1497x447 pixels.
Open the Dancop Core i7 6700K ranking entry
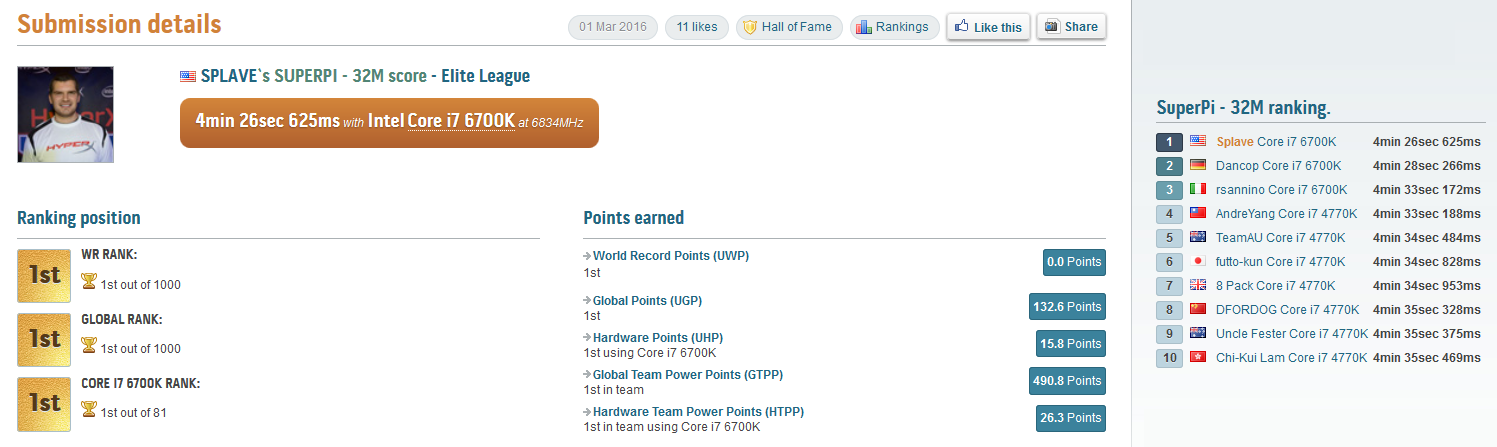click(1278, 166)
